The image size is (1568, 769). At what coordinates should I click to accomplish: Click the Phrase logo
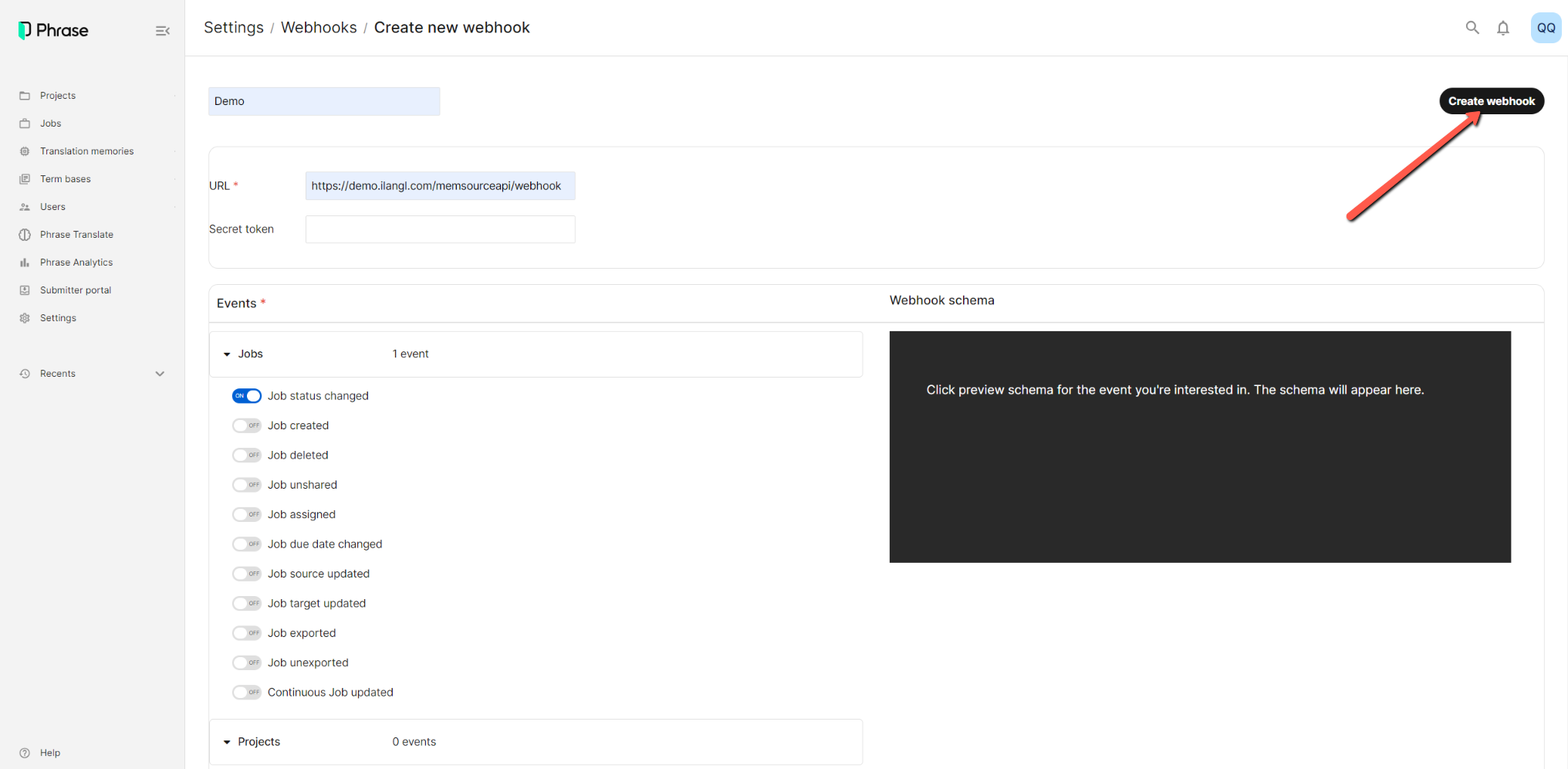pyautogui.click(x=53, y=30)
